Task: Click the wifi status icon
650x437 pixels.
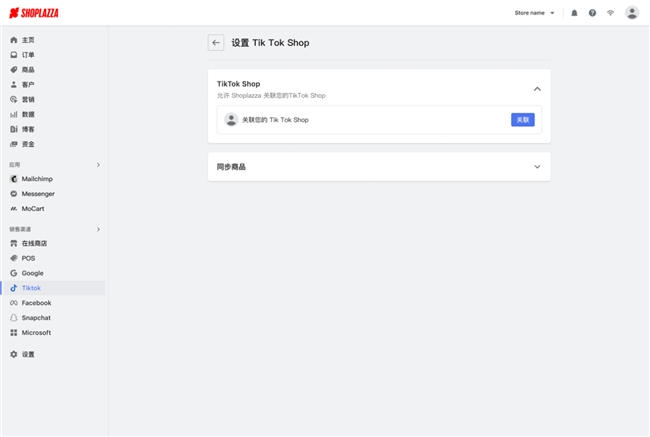Action: 610,13
